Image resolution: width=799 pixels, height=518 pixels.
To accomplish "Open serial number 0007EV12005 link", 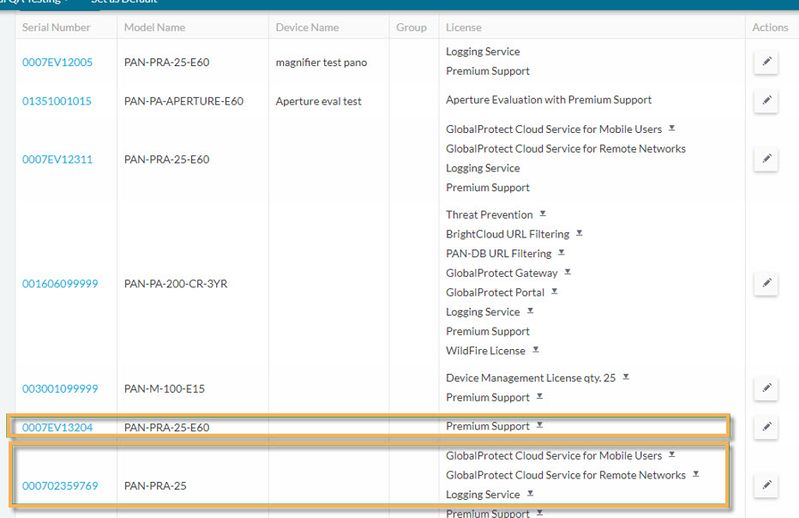I will coord(57,62).
